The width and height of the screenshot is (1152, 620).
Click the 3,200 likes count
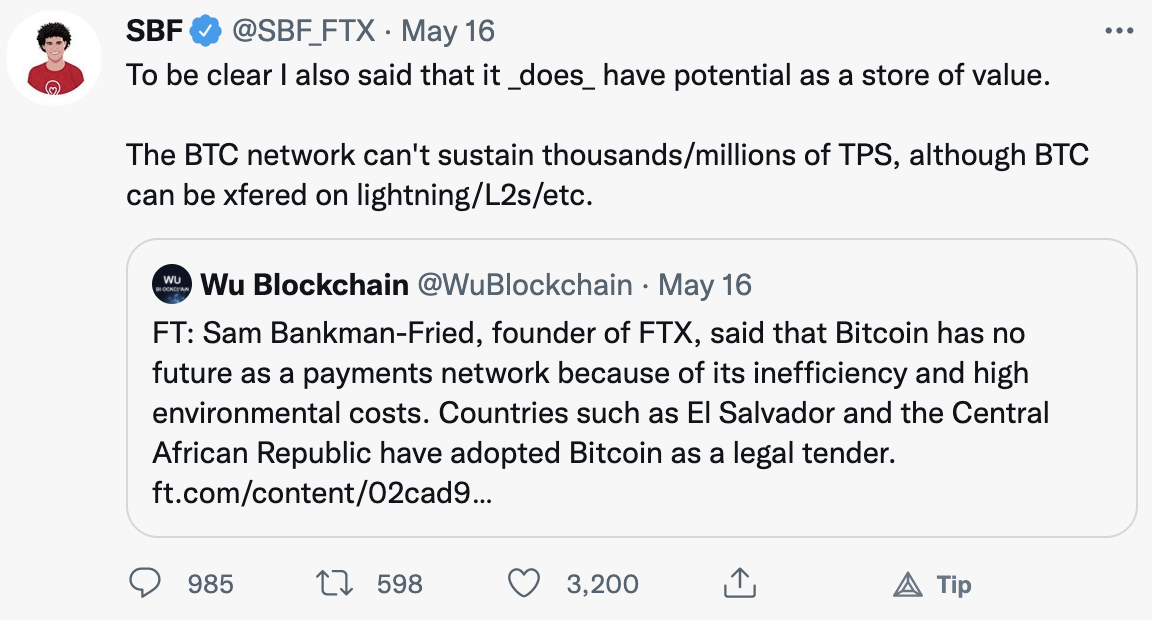point(602,584)
